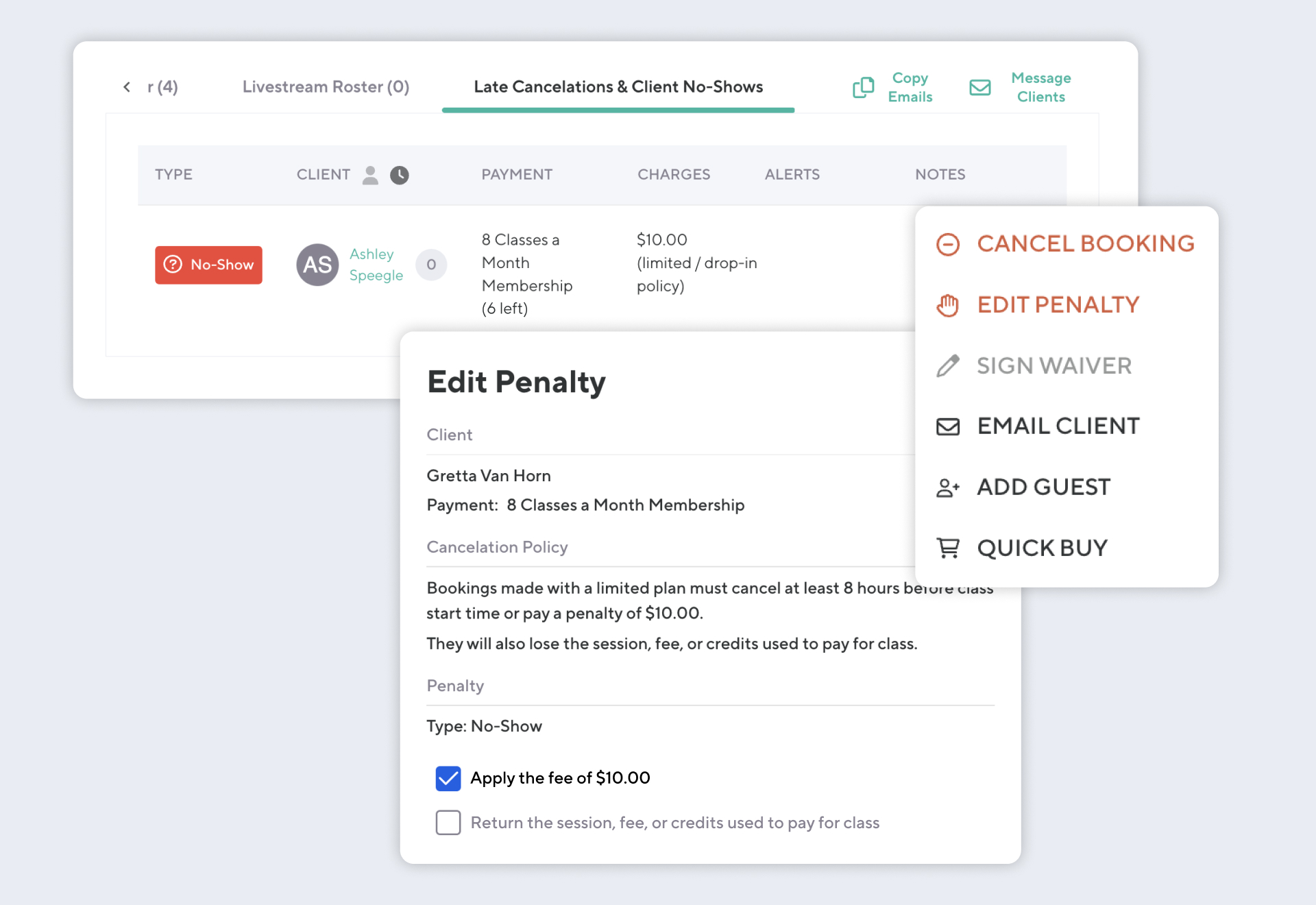
Task: Choose ADD GUEST from the actions menu
Action: tap(1043, 487)
